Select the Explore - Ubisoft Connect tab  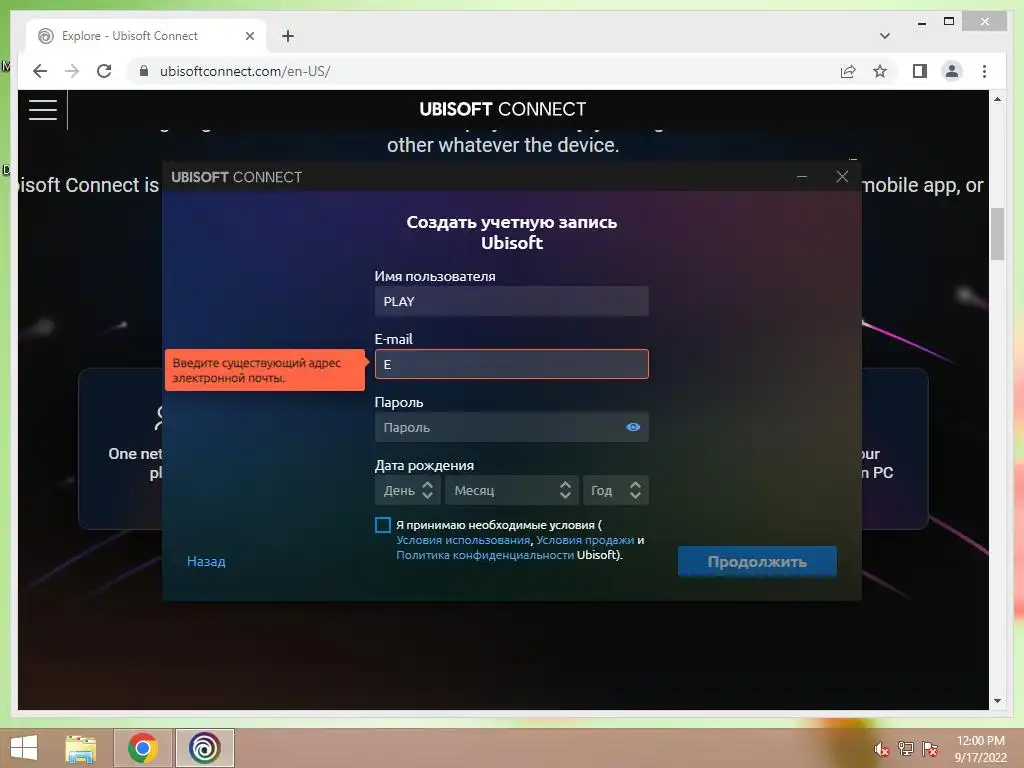(145, 36)
